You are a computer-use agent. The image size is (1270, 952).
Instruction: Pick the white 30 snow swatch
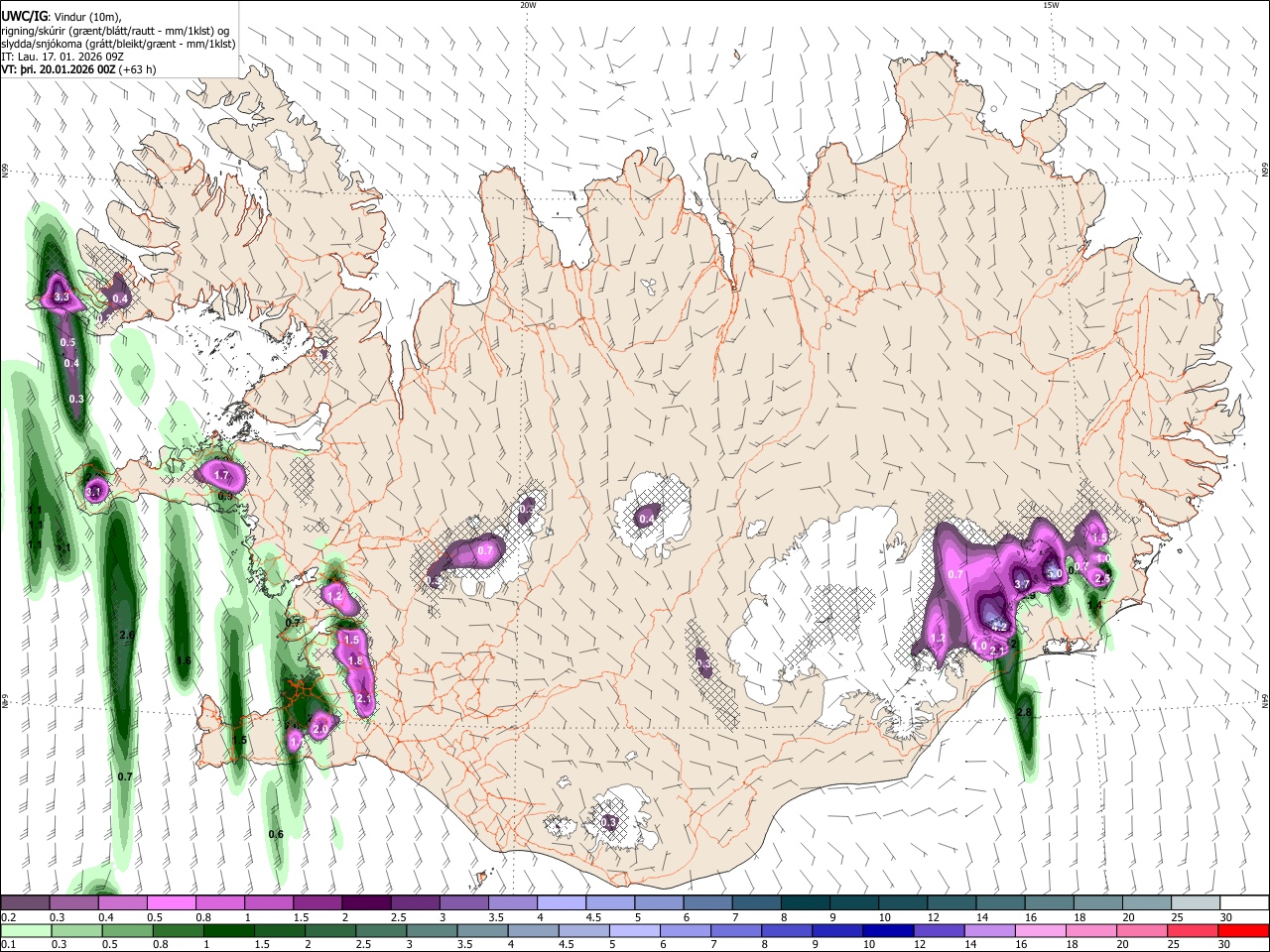1243,902
